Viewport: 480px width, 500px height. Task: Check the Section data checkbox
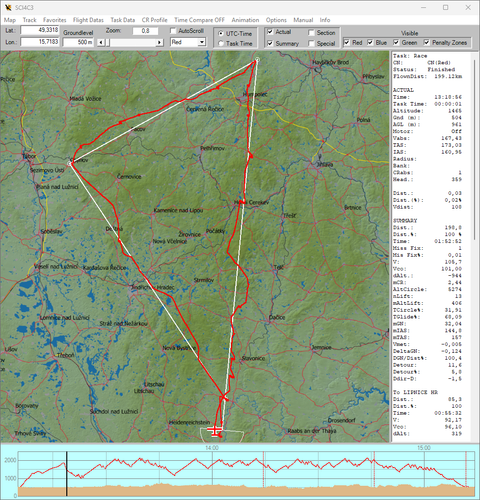tap(311, 33)
